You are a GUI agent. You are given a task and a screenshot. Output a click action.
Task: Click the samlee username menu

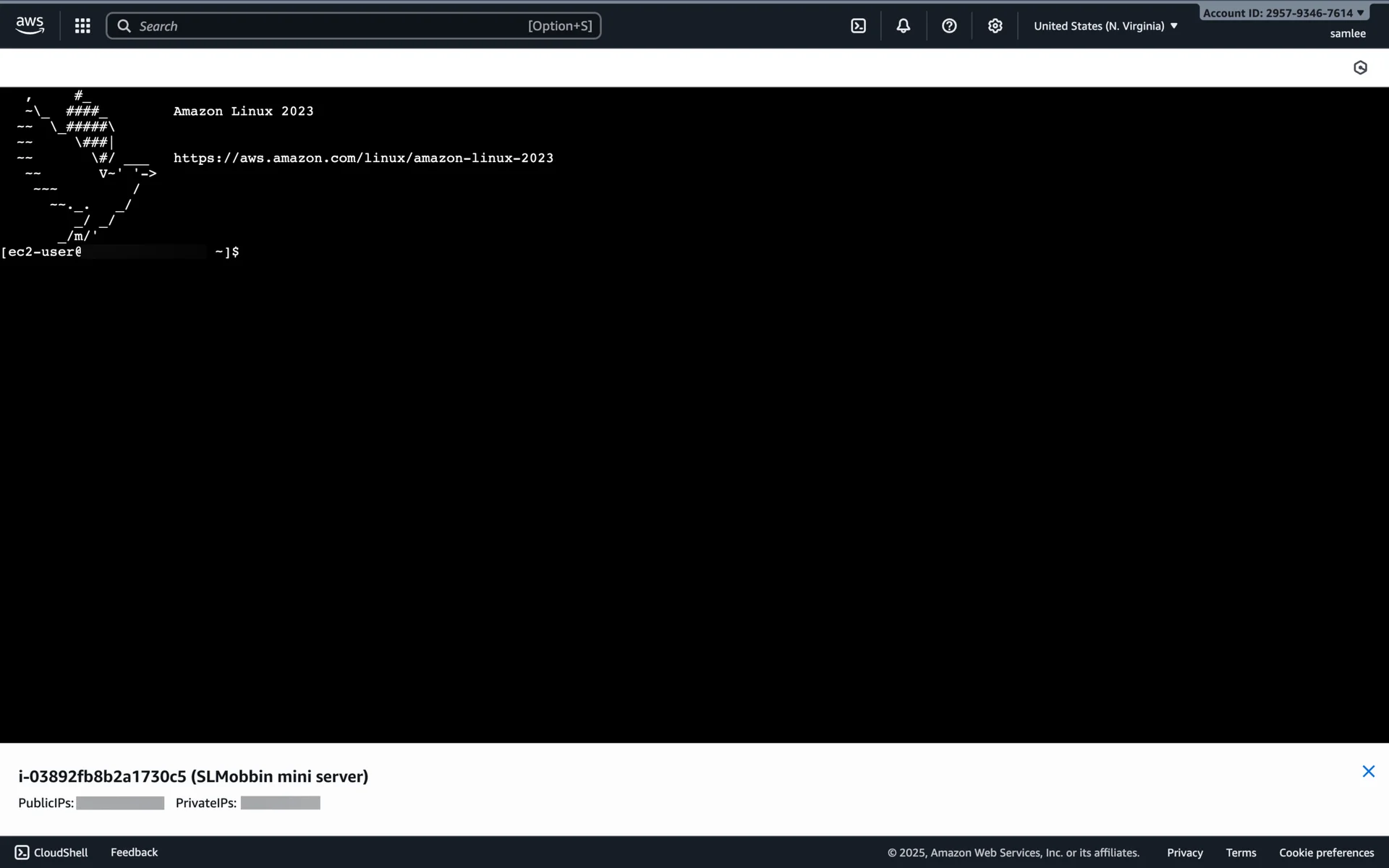tap(1347, 33)
